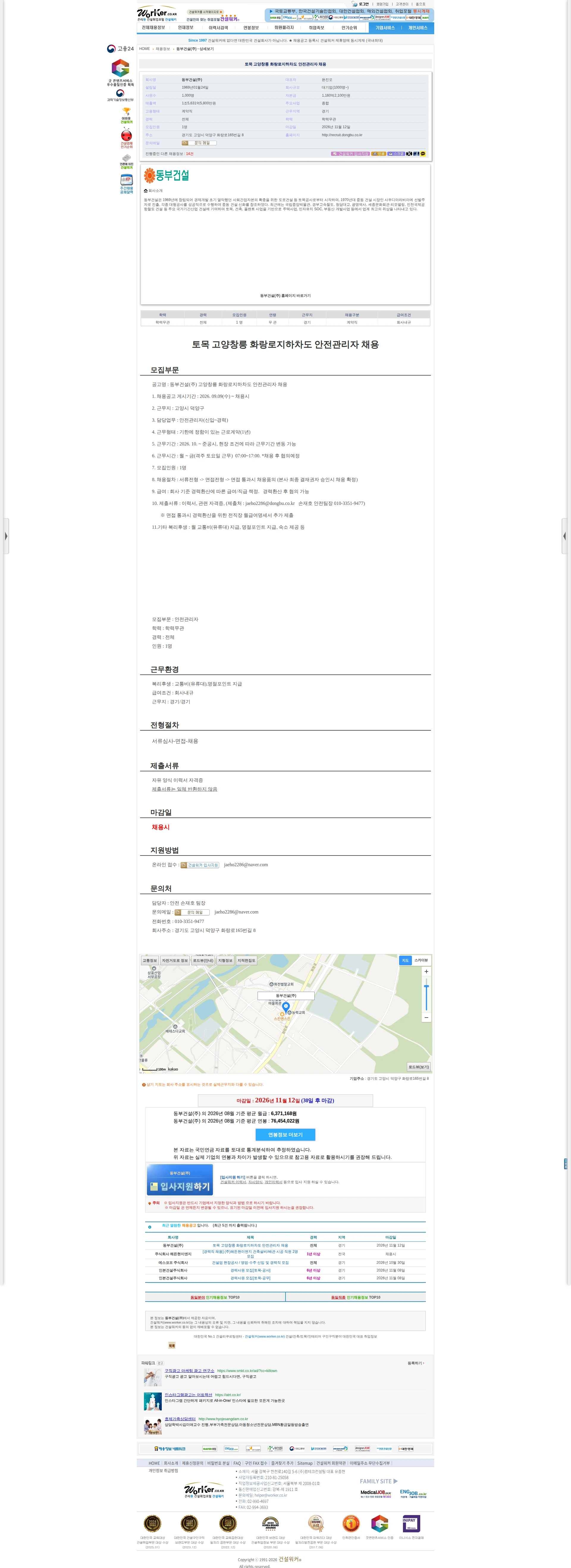Image resolution: width=571 pixels, height=1568 pixels.
Task: Open 연봉정보 menu
Action: click(x=251, y=27)
